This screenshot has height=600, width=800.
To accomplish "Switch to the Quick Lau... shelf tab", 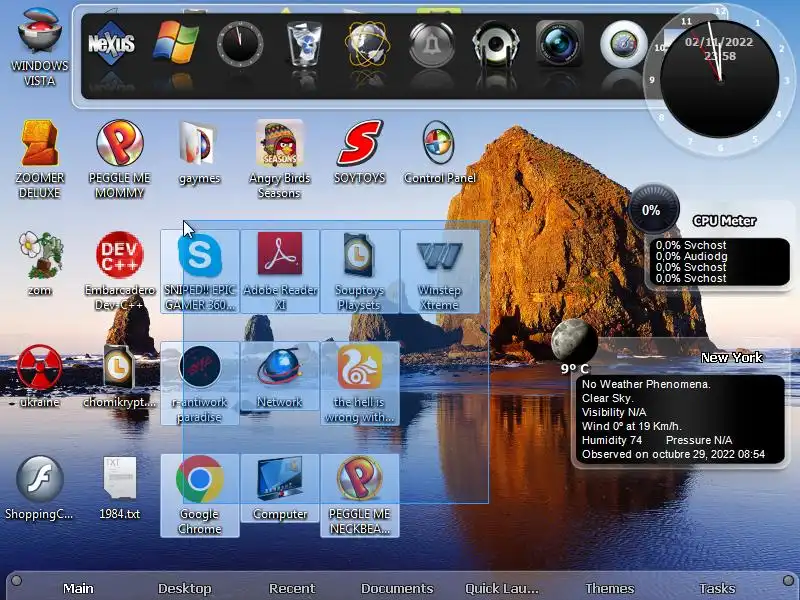I will click(502, 588).
